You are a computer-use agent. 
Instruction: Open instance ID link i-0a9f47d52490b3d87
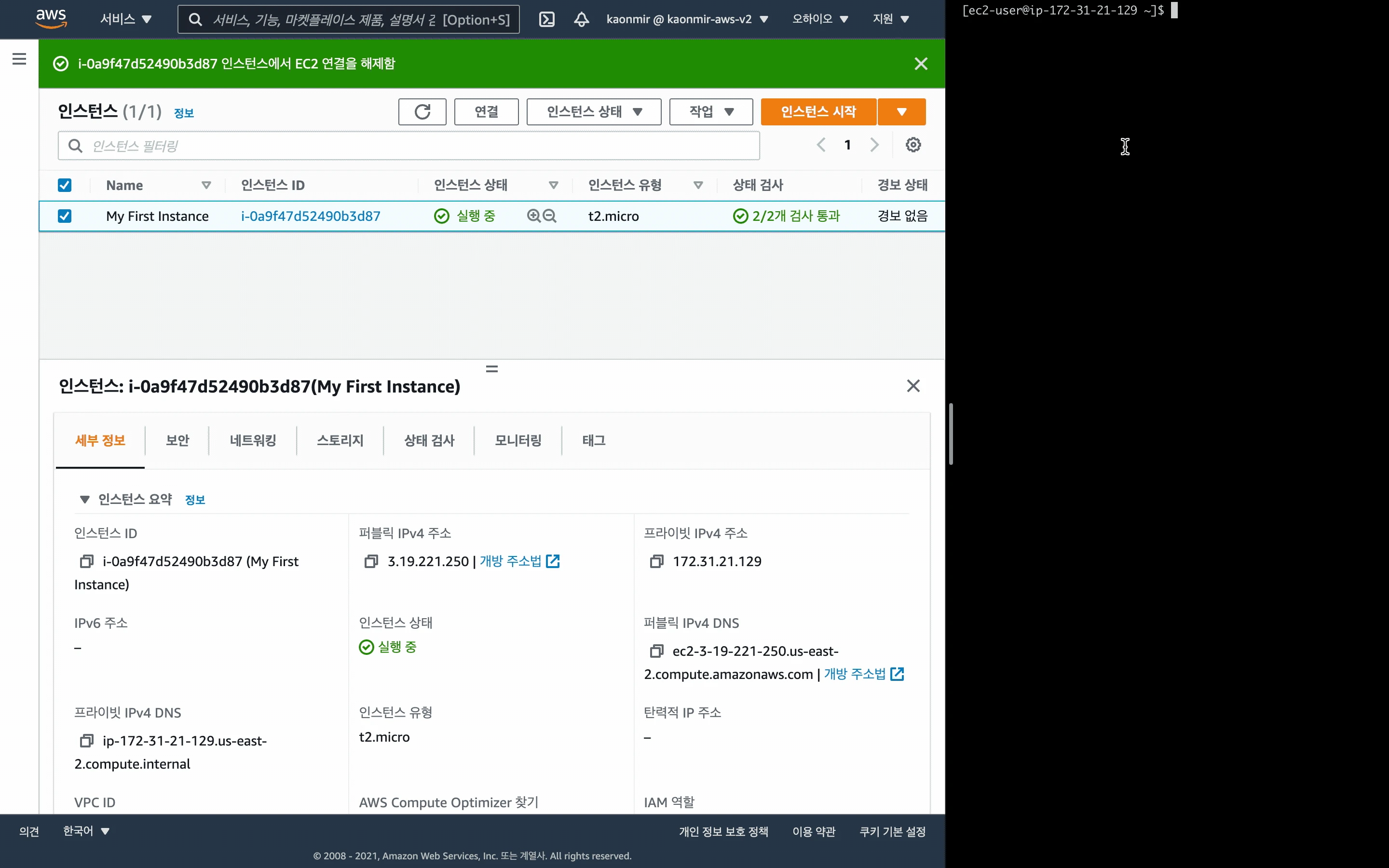(x=311, y=216)
